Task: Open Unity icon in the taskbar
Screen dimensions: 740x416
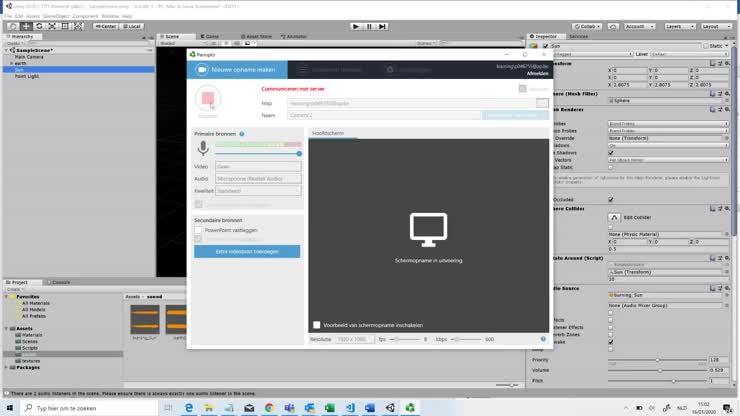Action: tap(390, 408)
